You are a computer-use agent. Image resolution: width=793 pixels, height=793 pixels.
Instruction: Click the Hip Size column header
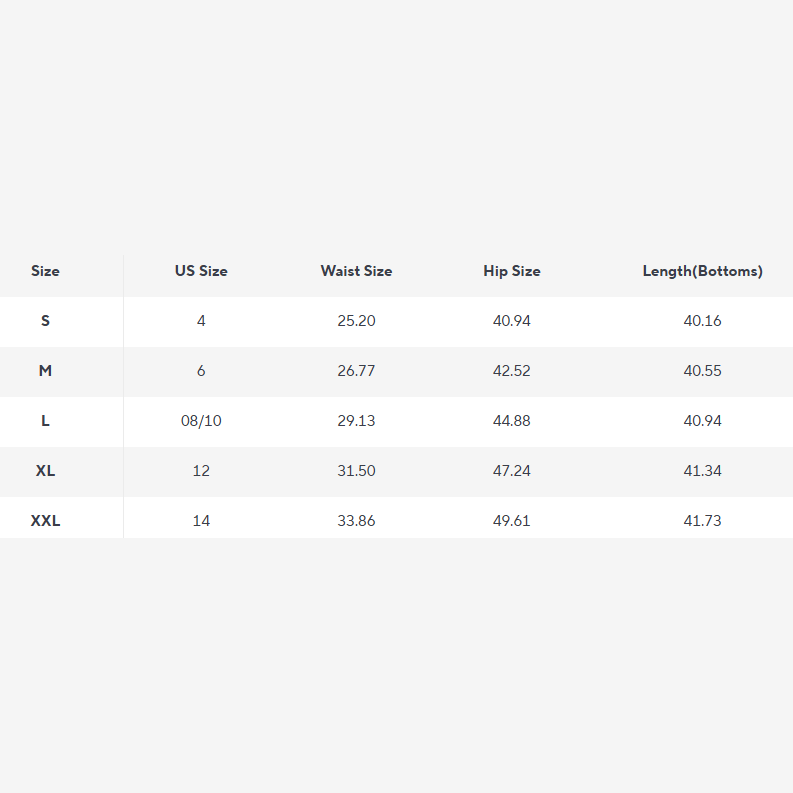point(511,271)
